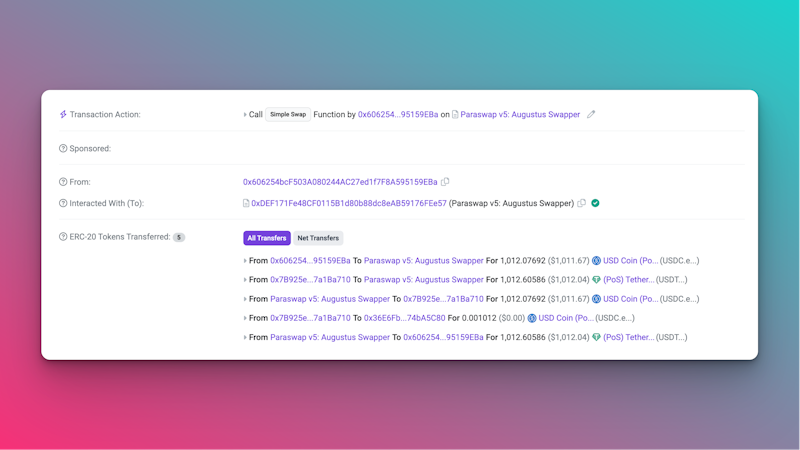
Task: Open sender 0x7B925e...7a1Ba710 in 0.001012 transfer
Action: coord(310,318)
